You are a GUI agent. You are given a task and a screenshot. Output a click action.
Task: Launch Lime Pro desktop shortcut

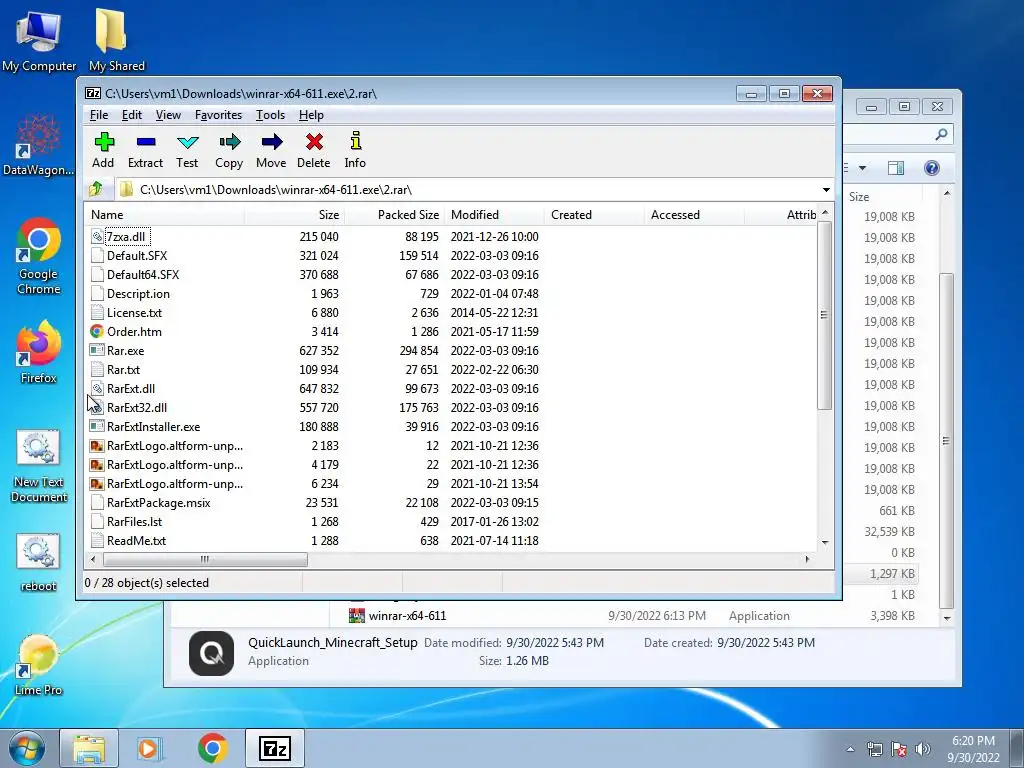[x=39, y=665]
